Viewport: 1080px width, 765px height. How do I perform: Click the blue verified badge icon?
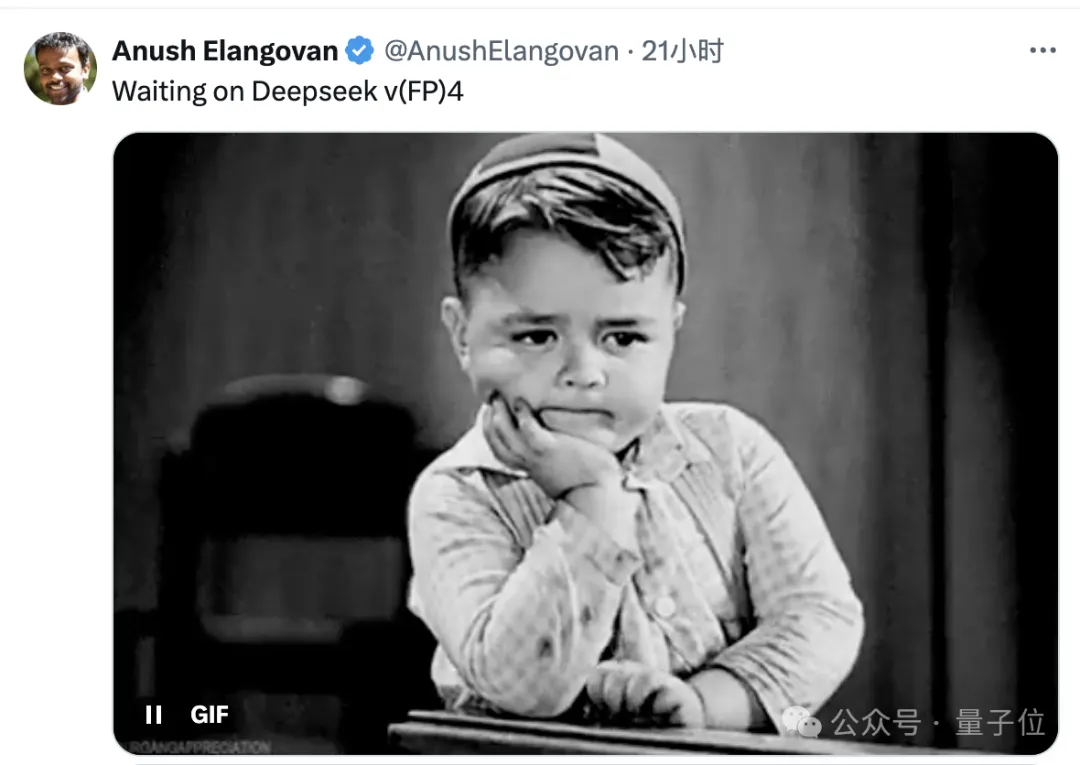click(x=359, y=50)
